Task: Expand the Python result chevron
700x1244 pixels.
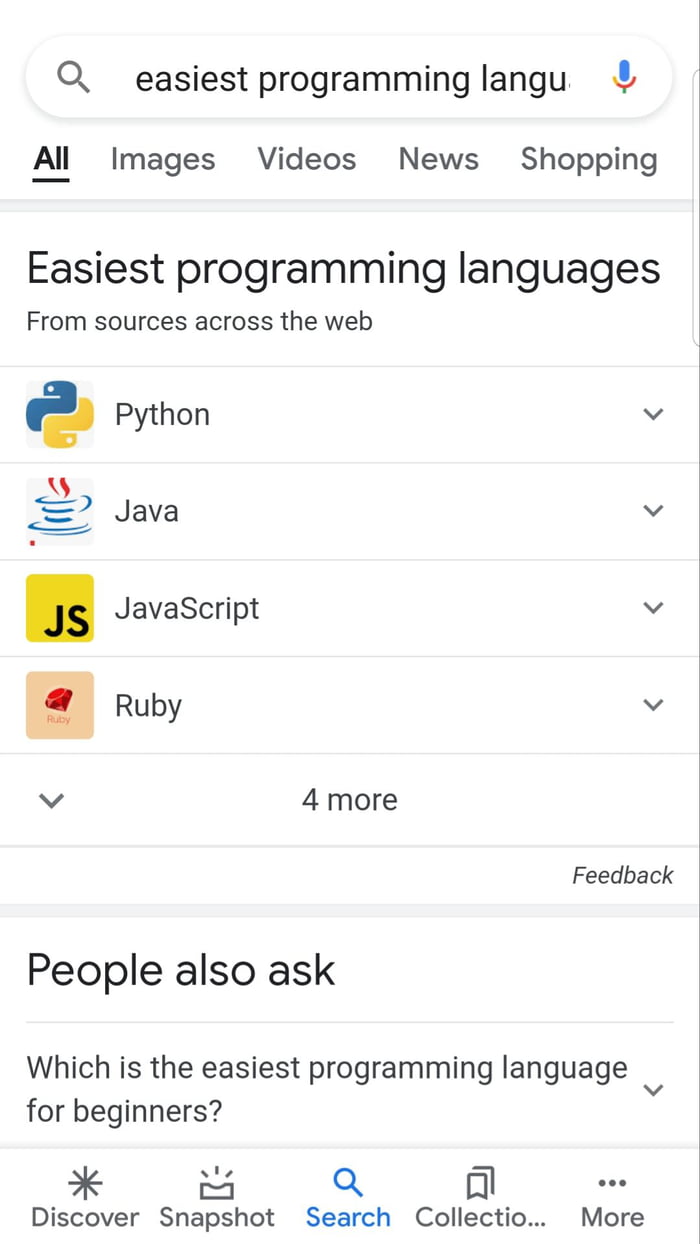Action: pyautogui.click(x=653, y=414)
